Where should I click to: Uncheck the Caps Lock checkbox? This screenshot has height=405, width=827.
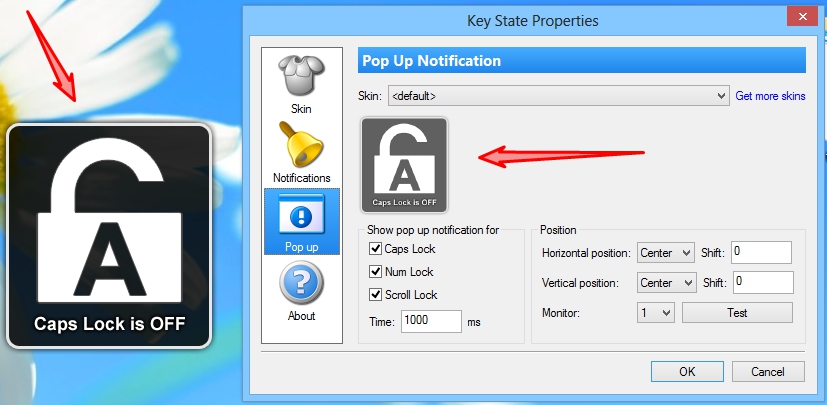375,248
